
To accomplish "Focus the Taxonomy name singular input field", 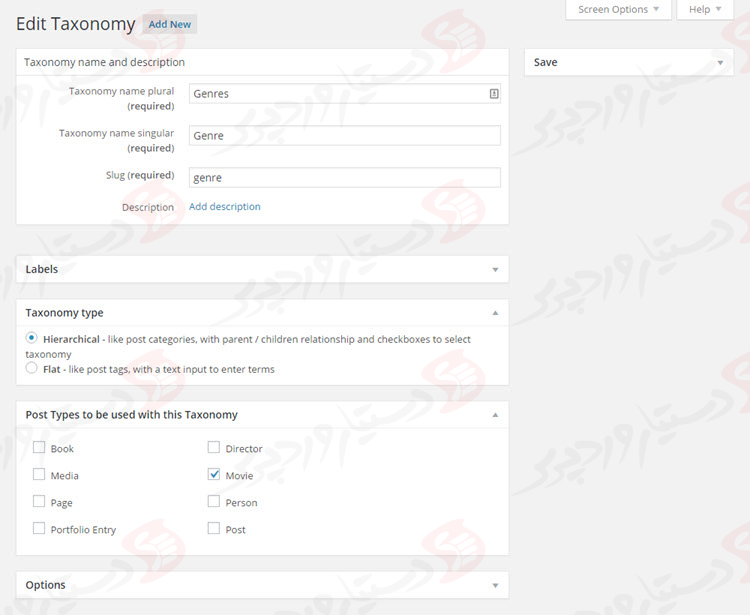I will click(345, 135).
